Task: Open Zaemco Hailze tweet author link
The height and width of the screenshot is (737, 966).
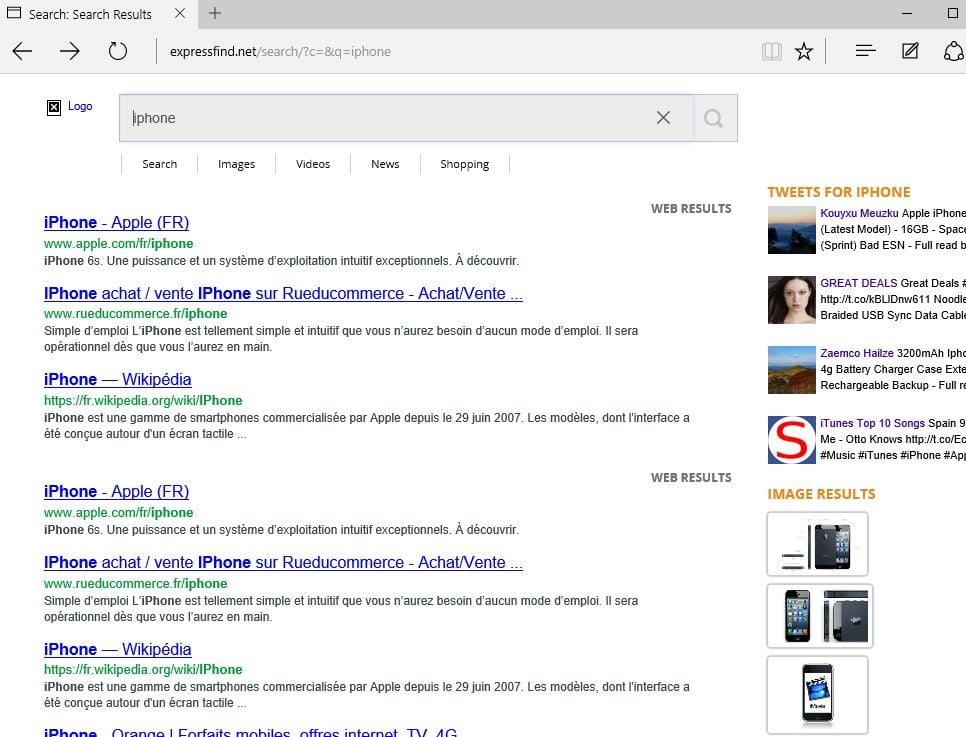Action: coord(856,353)
